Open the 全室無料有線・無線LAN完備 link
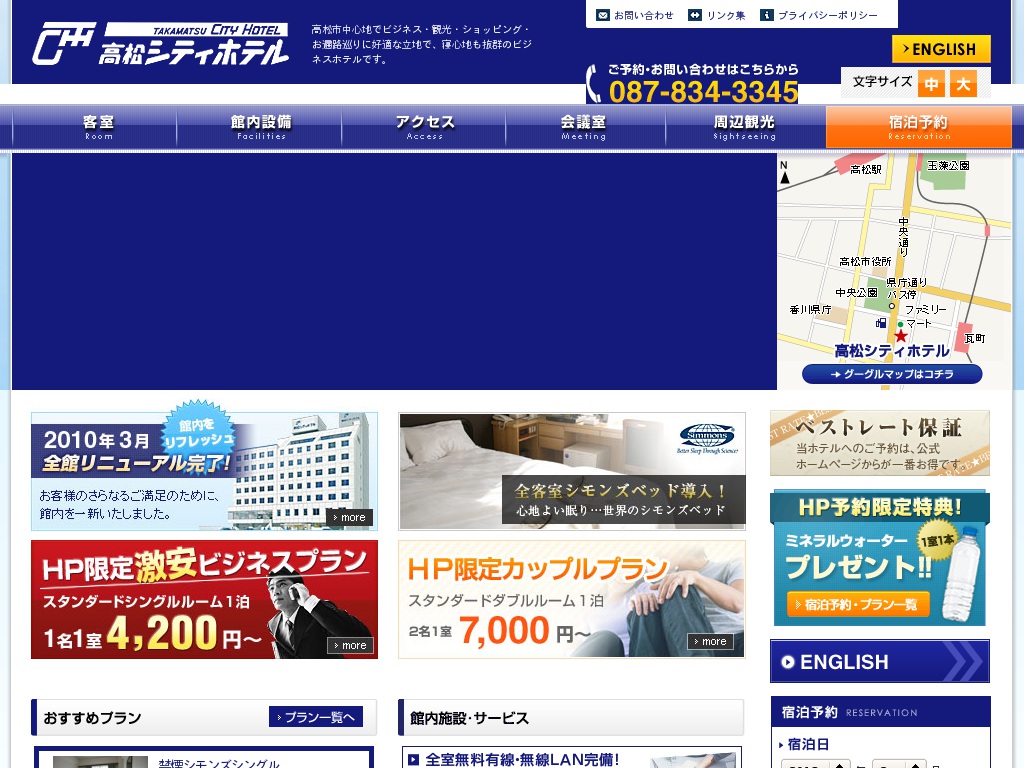Screen dimensions: 1024x768 pyautogui.click(x=522, y=760)
